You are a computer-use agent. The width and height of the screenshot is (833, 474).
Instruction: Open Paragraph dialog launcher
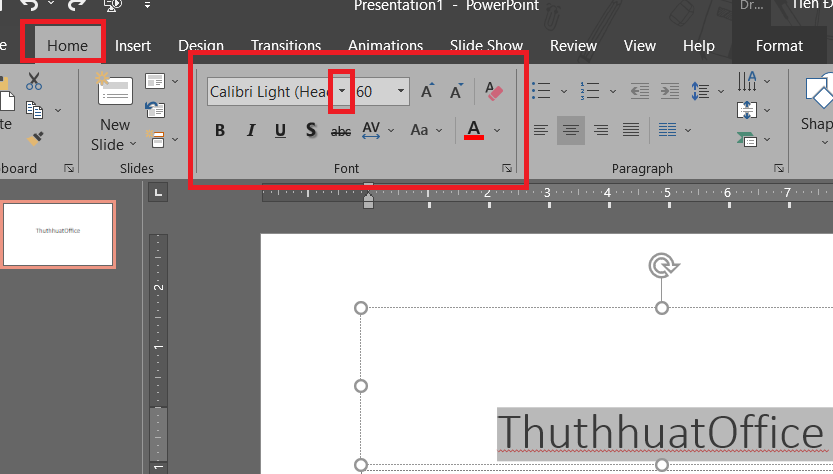click(779, 168)
